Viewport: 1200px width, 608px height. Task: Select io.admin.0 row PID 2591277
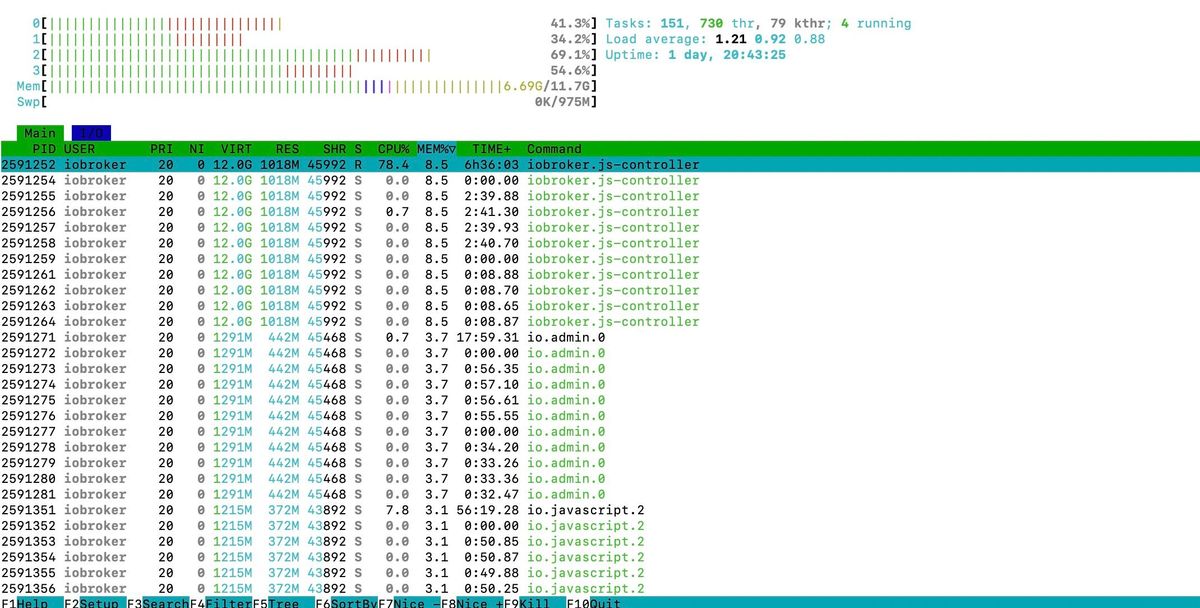pyautogui.click(x=600, y=432)
